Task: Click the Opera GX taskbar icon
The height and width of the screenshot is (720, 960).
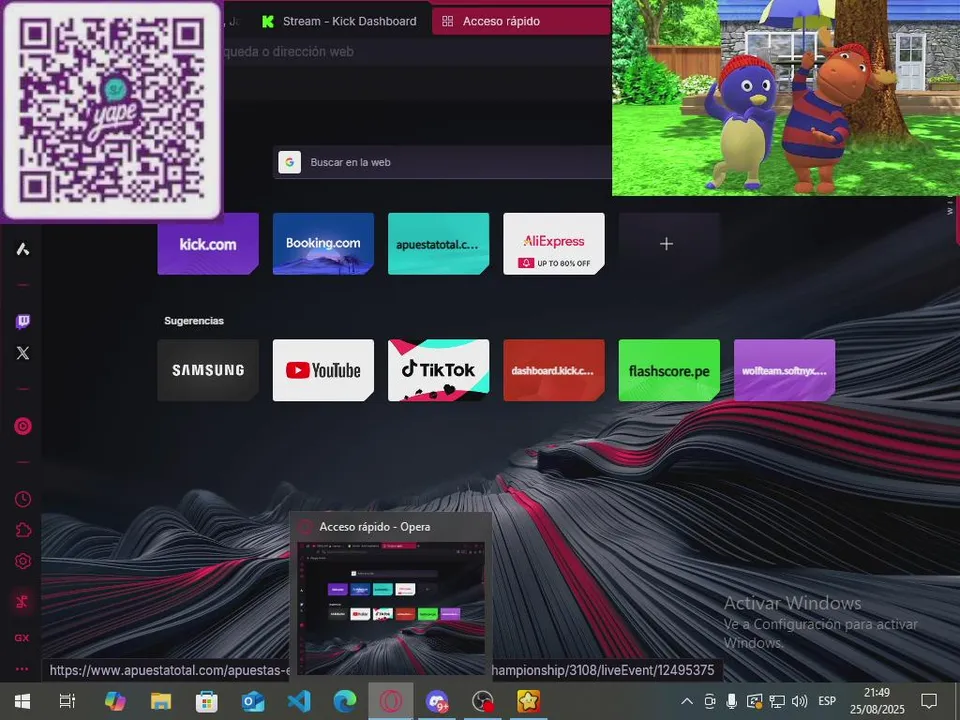Action: tap(391, 701)
